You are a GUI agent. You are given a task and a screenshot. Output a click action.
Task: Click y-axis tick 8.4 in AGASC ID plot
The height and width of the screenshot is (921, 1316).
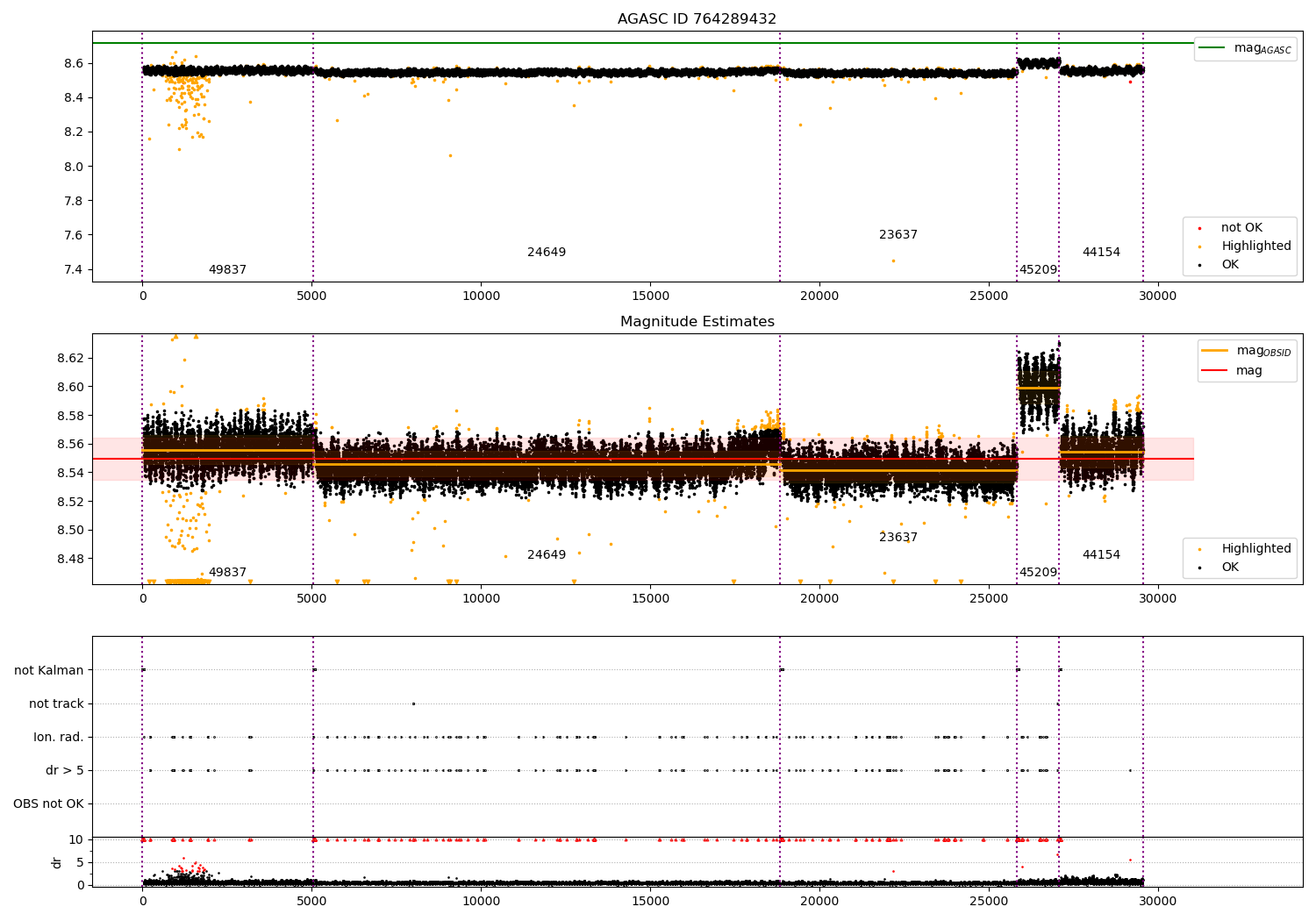pyautogui.click(x=73, y=98)
